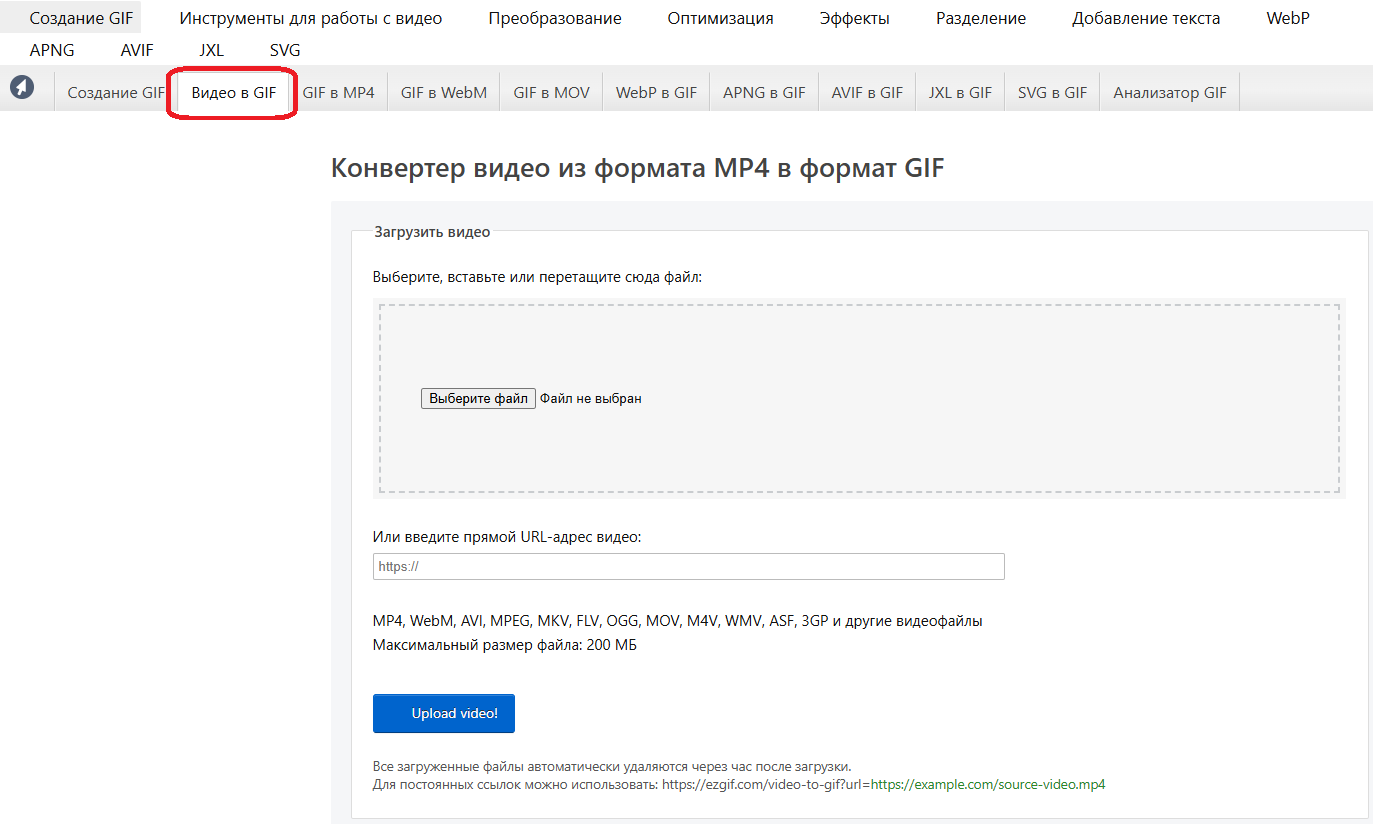
Task: Go to the WebP в GIF tab
Action: 656,93
